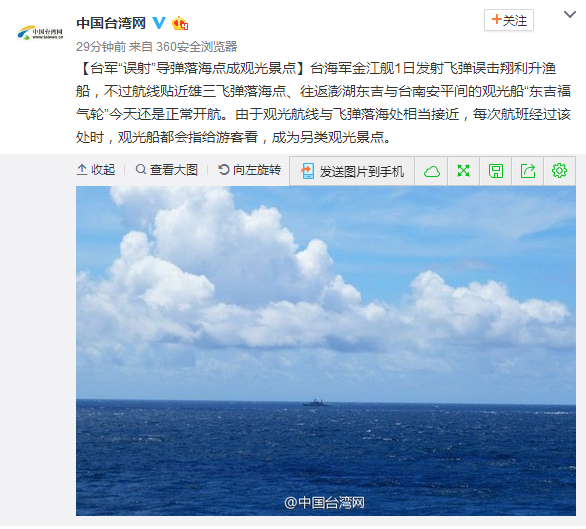This screenshot has width=586, height=529.
Task: Click the green fullscreen expand arrows icon
Action: click(x=463, y=171)
